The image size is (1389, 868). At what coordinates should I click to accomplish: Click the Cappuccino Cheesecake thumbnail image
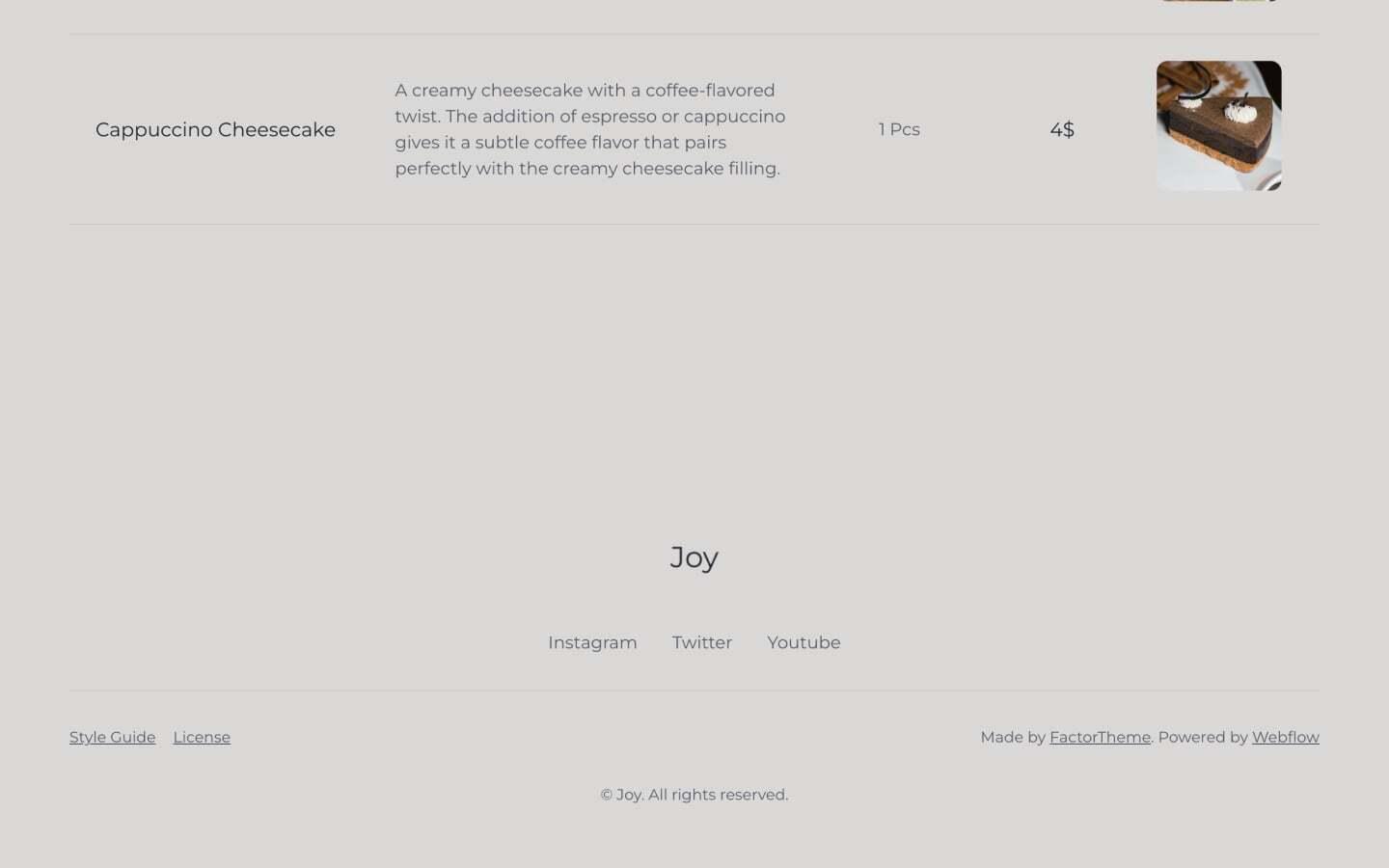(x=1218, y=125)
